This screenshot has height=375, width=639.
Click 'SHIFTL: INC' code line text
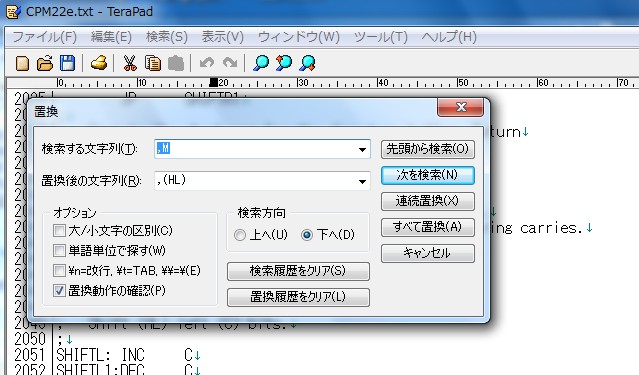click(100, 355)
